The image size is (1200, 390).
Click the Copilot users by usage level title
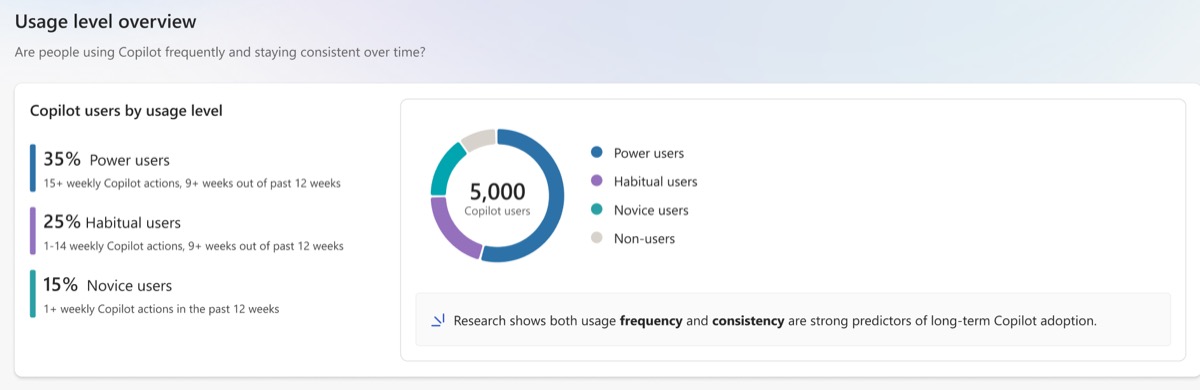click(126, 111)
